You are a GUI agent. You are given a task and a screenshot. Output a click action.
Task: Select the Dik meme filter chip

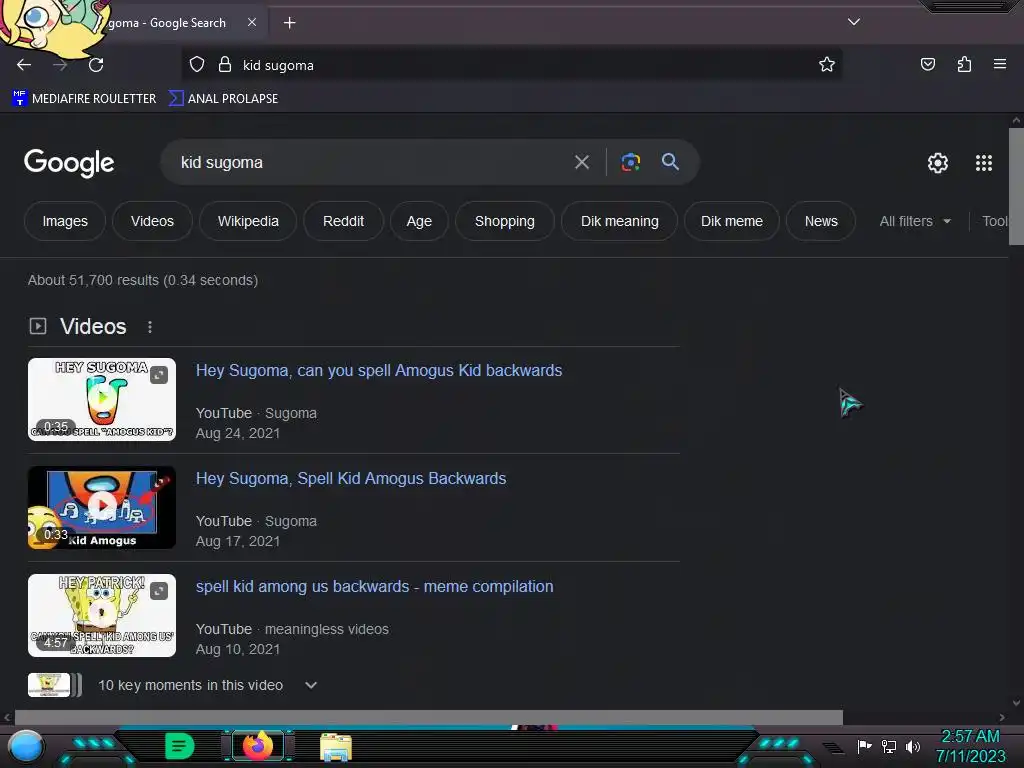click(731, 221)
